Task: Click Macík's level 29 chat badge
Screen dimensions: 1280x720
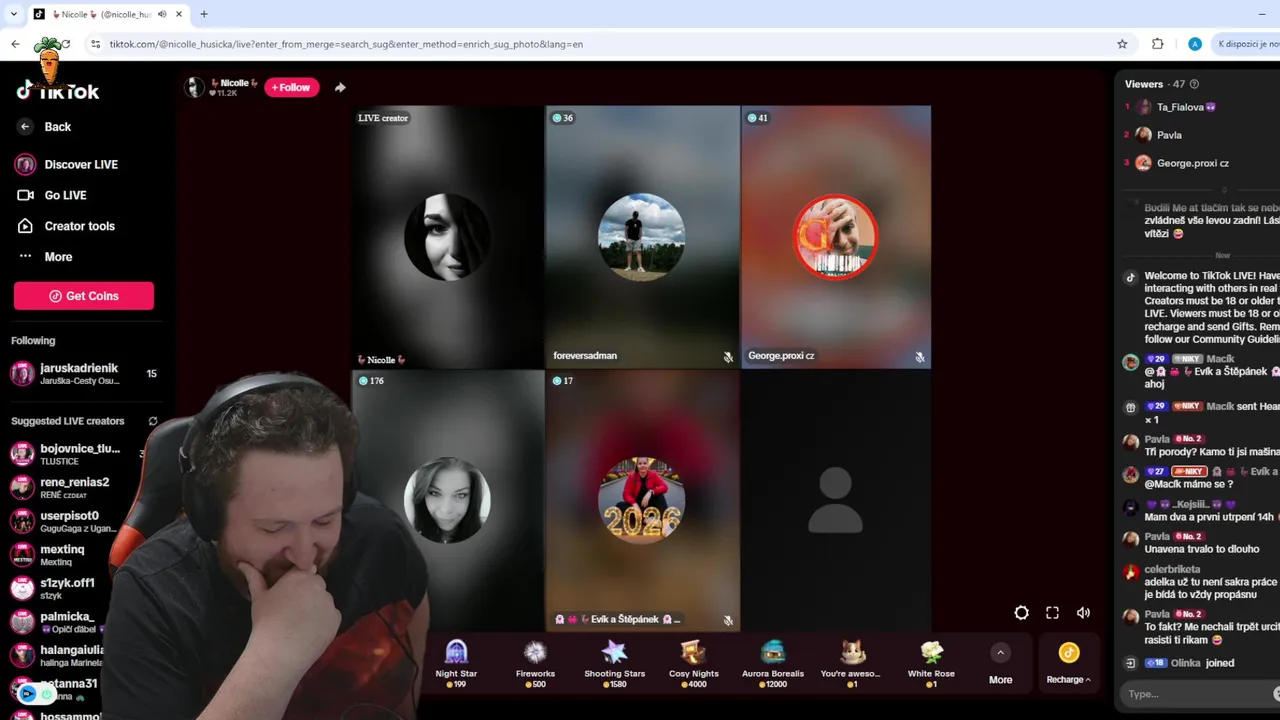Action: coord(1156,359)
